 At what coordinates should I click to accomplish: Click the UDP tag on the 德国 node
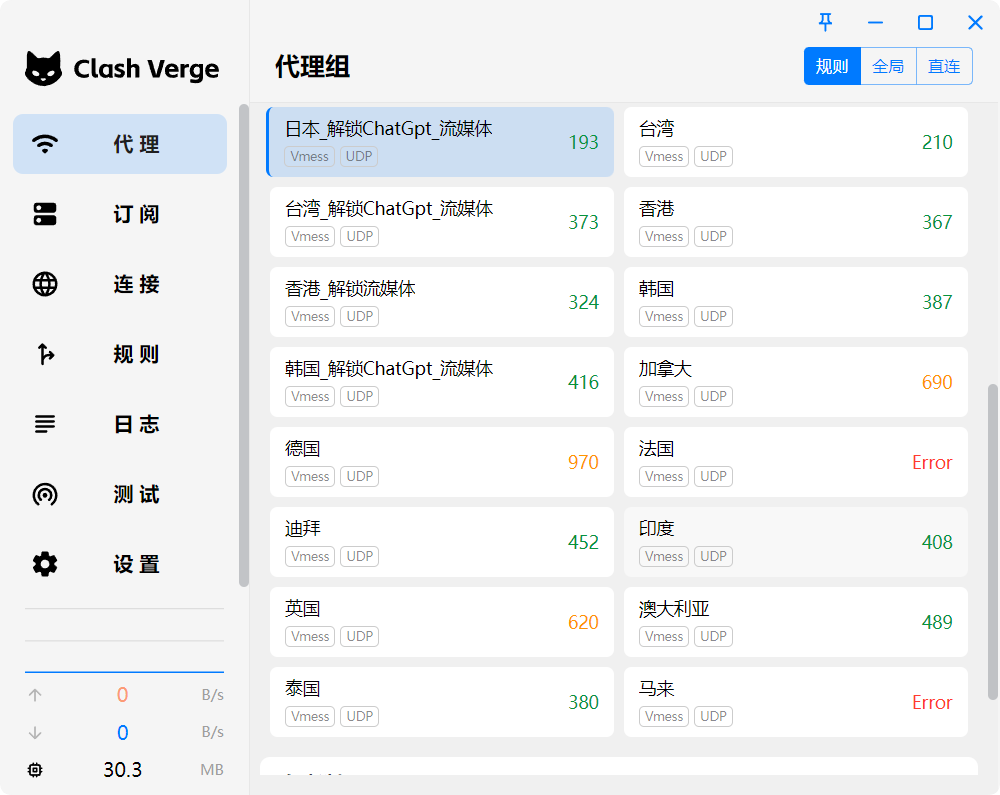tap(359, 476)
